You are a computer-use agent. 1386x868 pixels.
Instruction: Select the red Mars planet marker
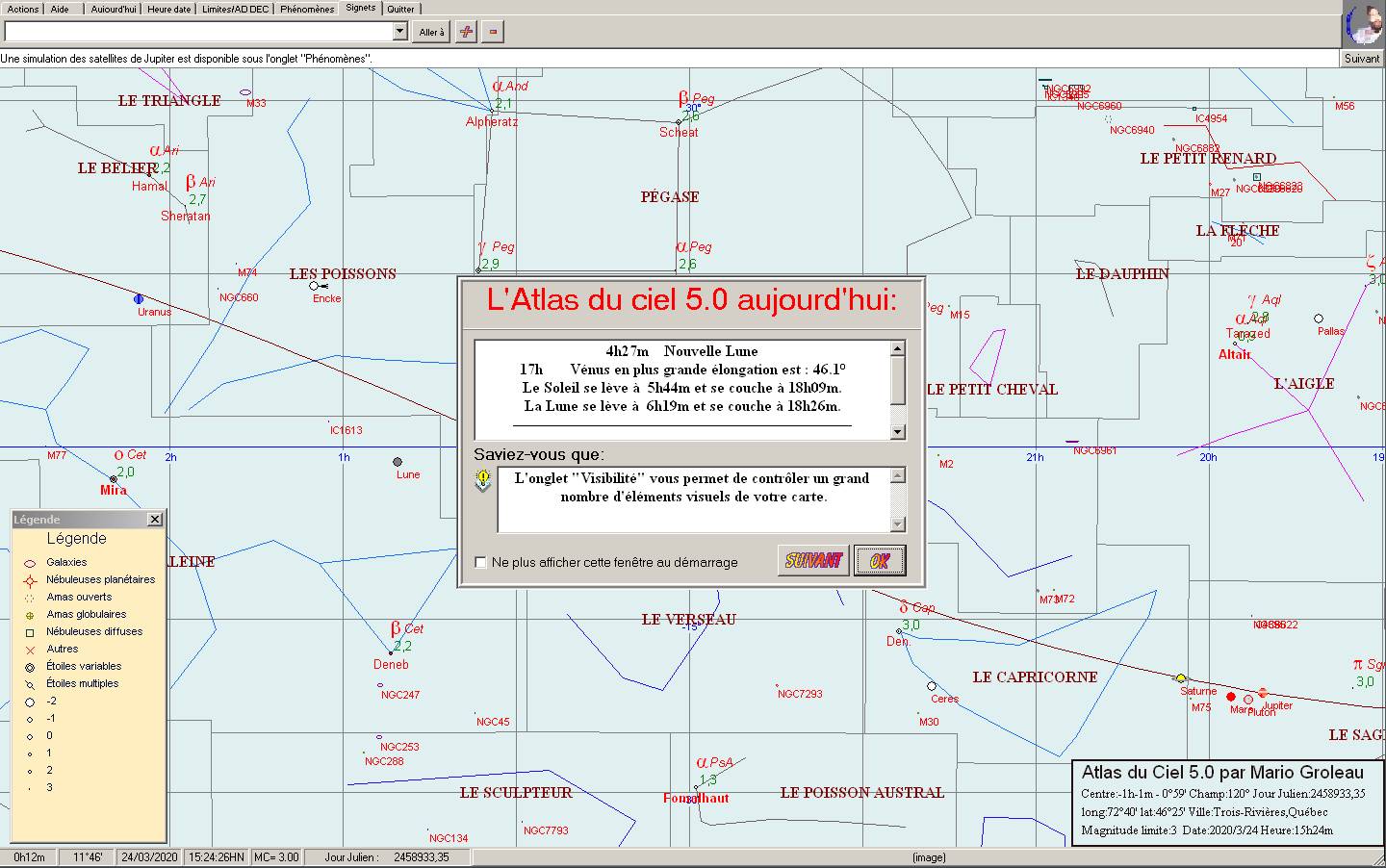click(1231, 696)
